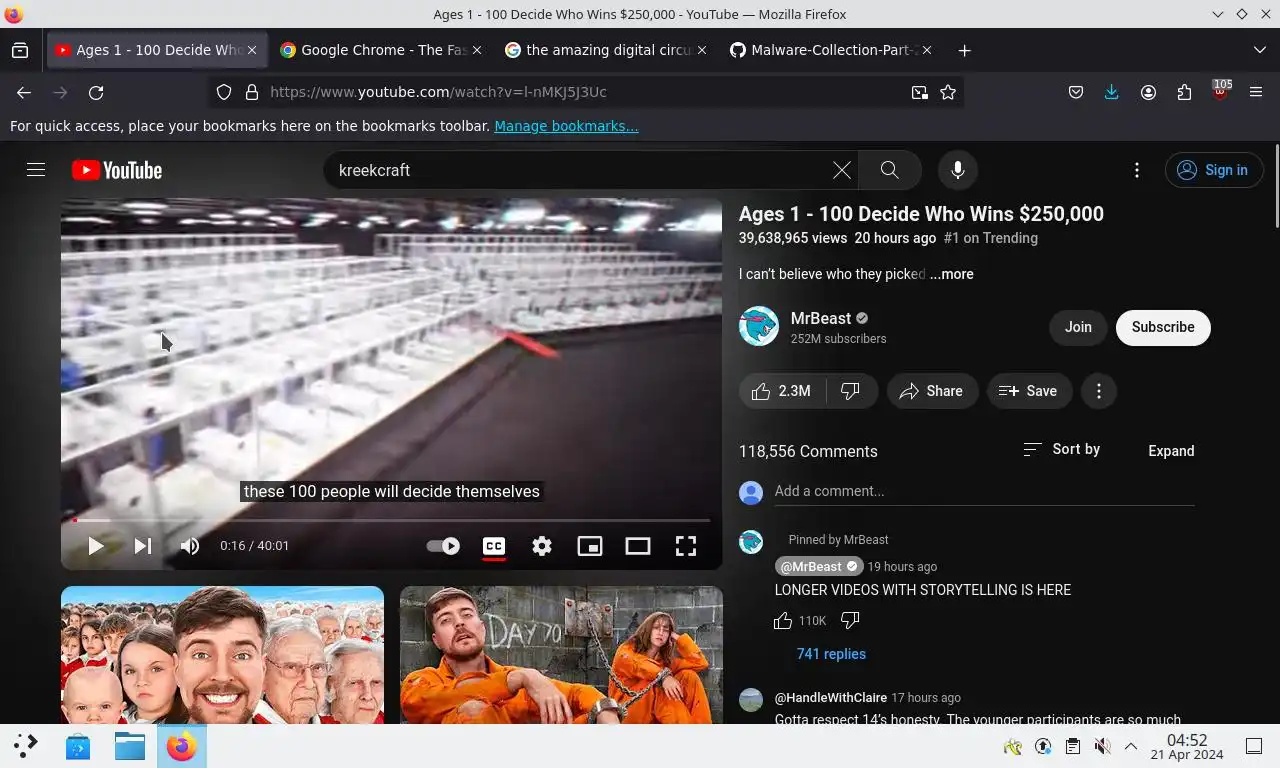Open the YouTube guide hamburger menu
Image resolution: width=1280 pixels, height=768 pixels.
(36, 170)
